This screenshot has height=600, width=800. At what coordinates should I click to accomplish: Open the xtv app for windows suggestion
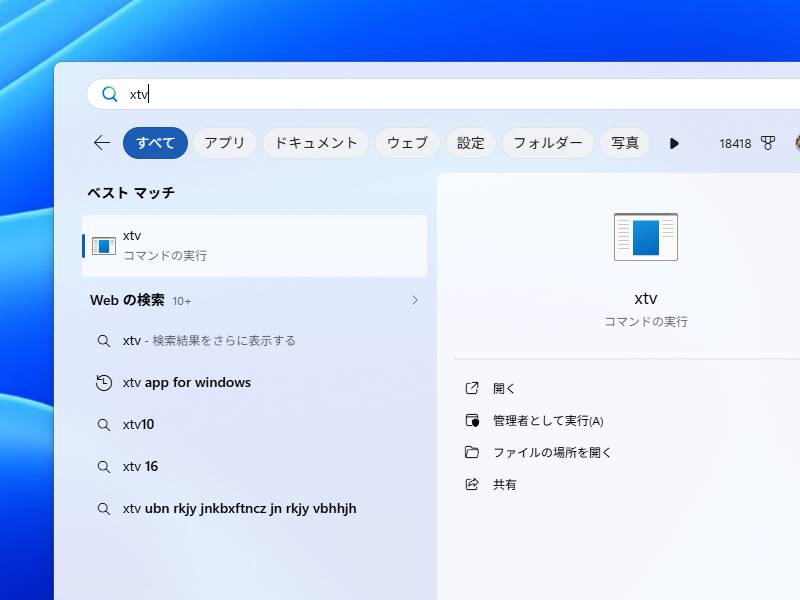pyautogui.click(x=255, y=383)
